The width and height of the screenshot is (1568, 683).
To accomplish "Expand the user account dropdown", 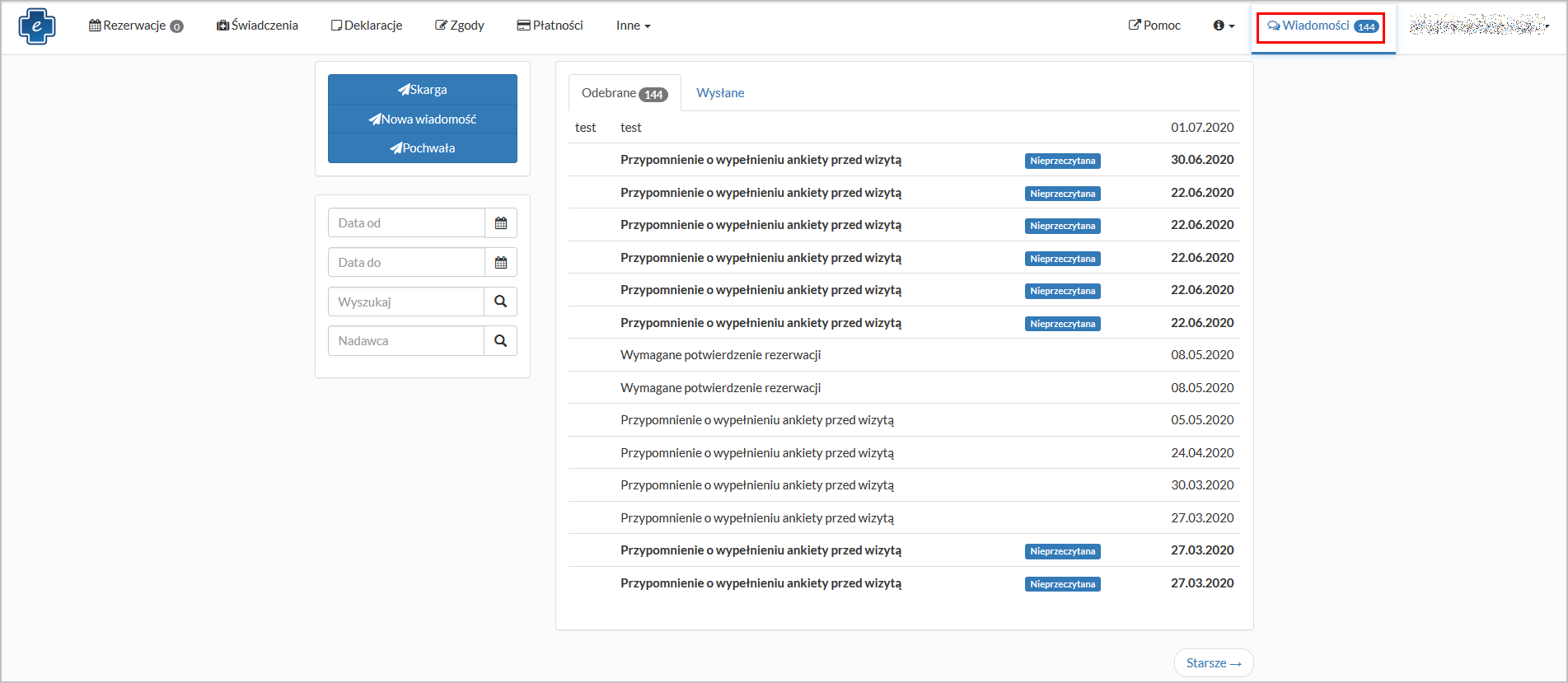I will tap(1480, 26).
